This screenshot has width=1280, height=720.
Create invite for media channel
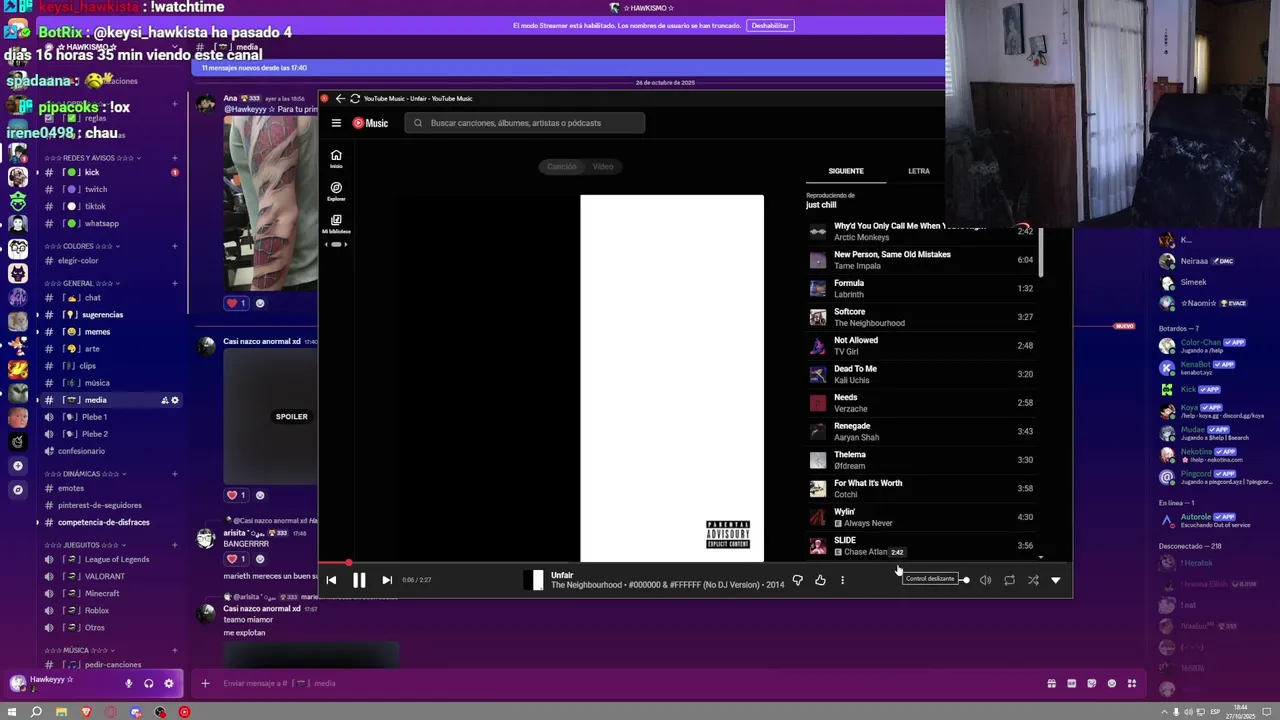[x=165, y=400]
